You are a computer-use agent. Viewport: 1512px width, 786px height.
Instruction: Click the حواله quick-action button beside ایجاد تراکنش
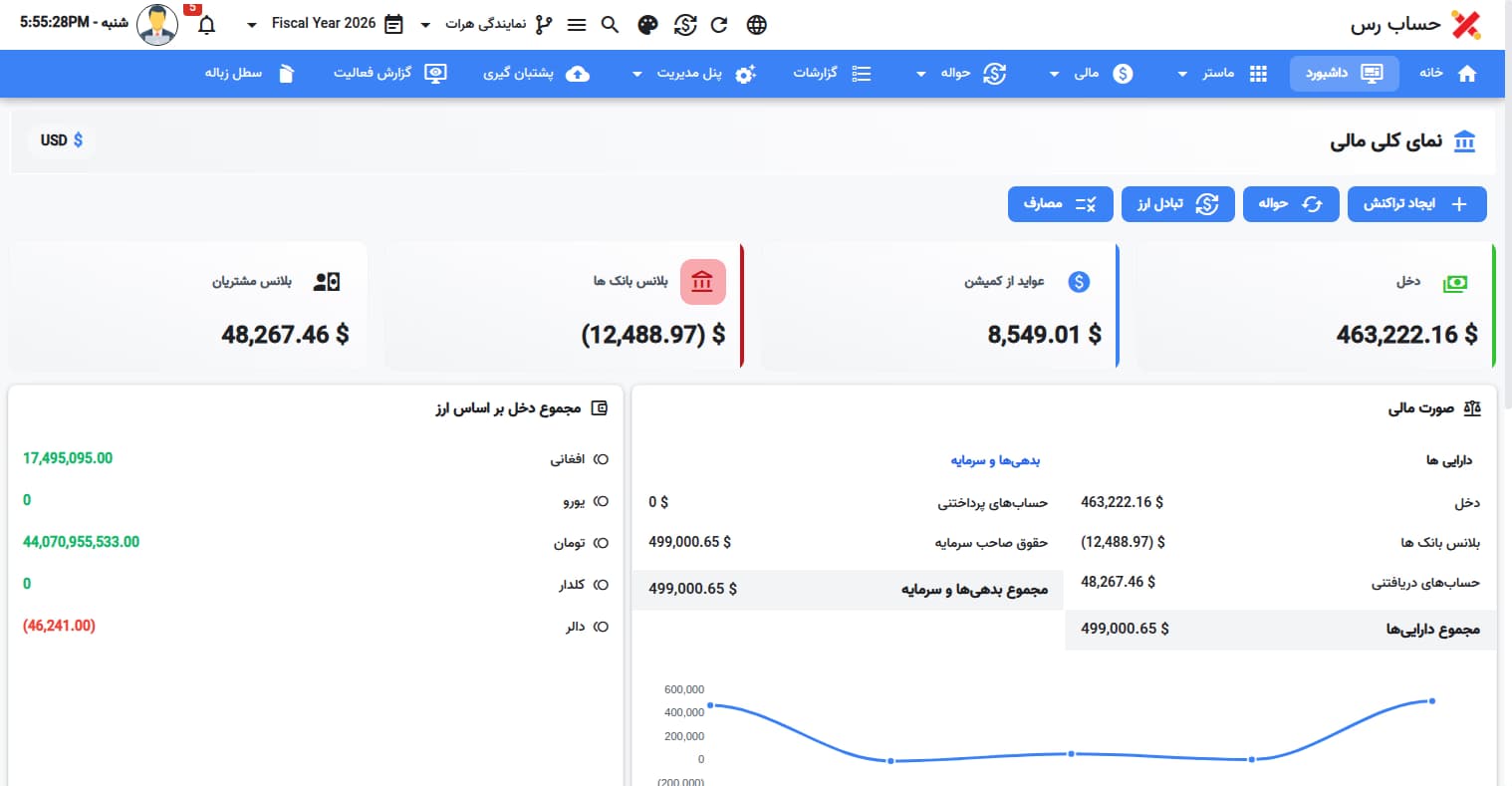click(x=1290, y=204)
